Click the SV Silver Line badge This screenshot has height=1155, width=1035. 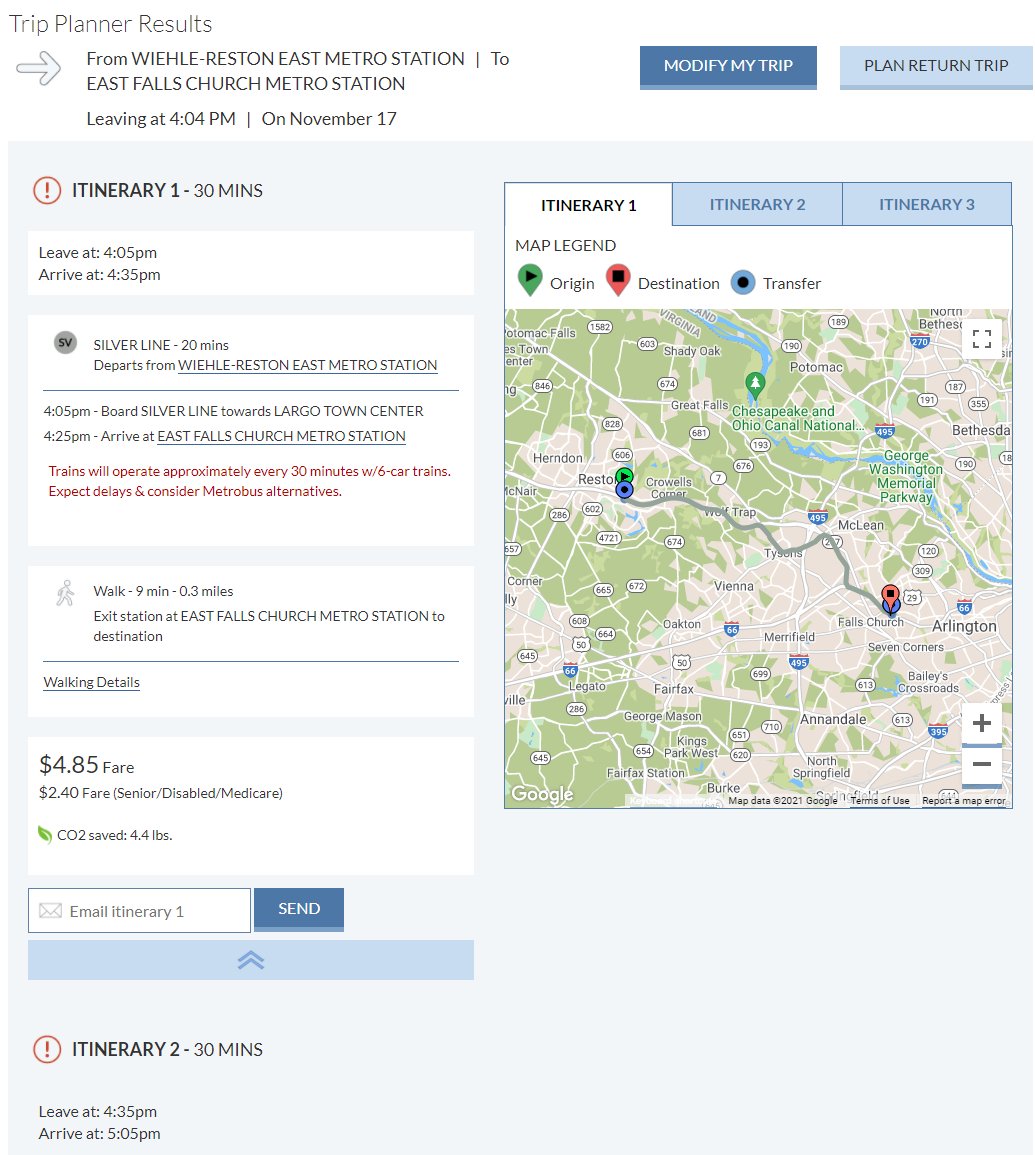pos(66,343)
